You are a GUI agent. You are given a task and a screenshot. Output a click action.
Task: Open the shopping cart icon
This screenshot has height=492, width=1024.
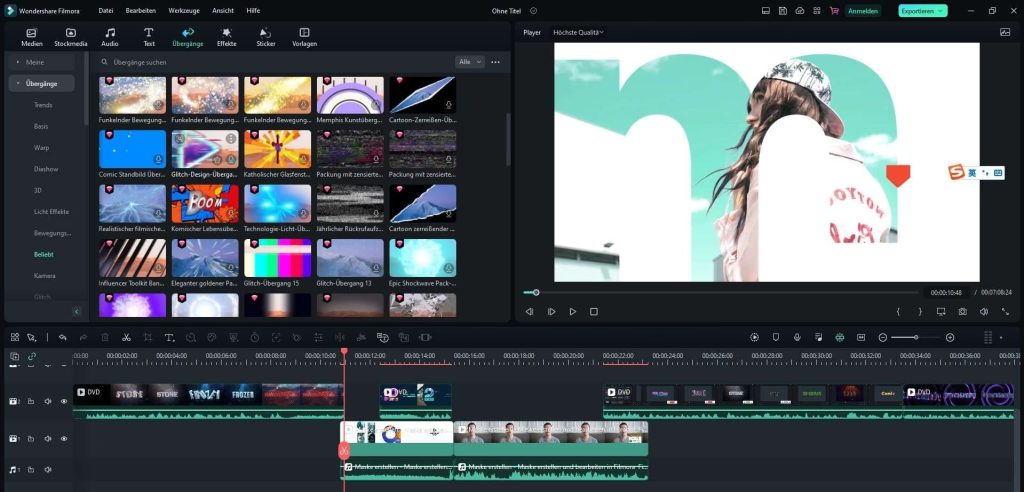pyautogui.click(x=834, y=10)
